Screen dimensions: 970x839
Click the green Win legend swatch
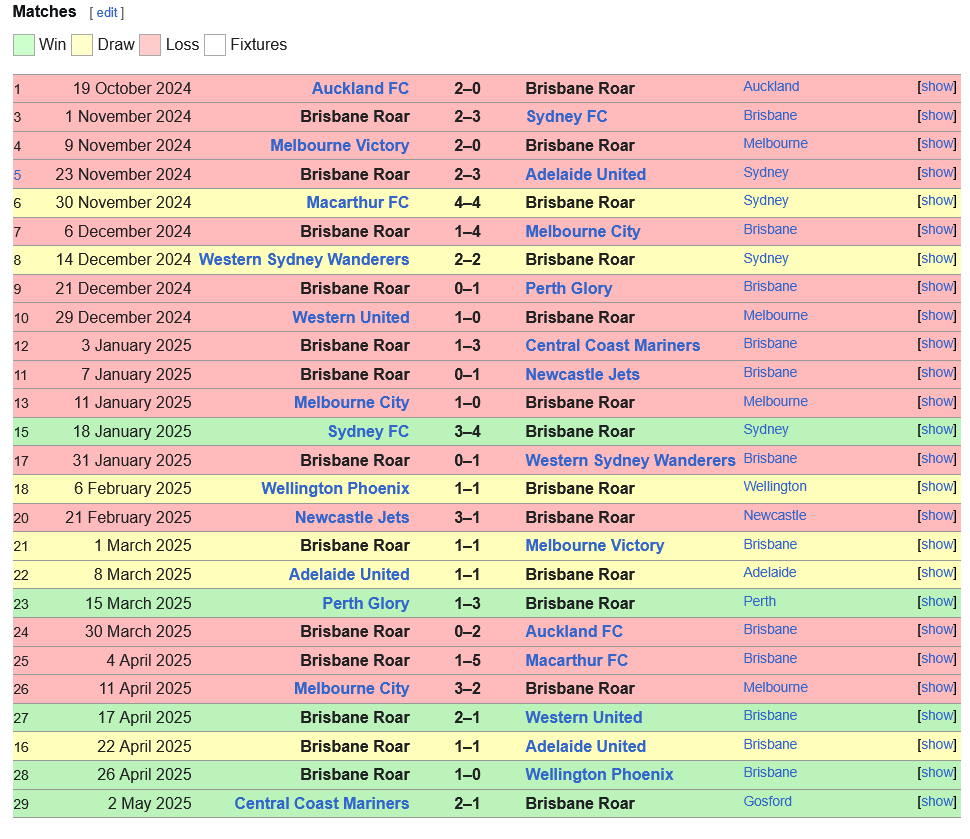click(x=24, y=45)
